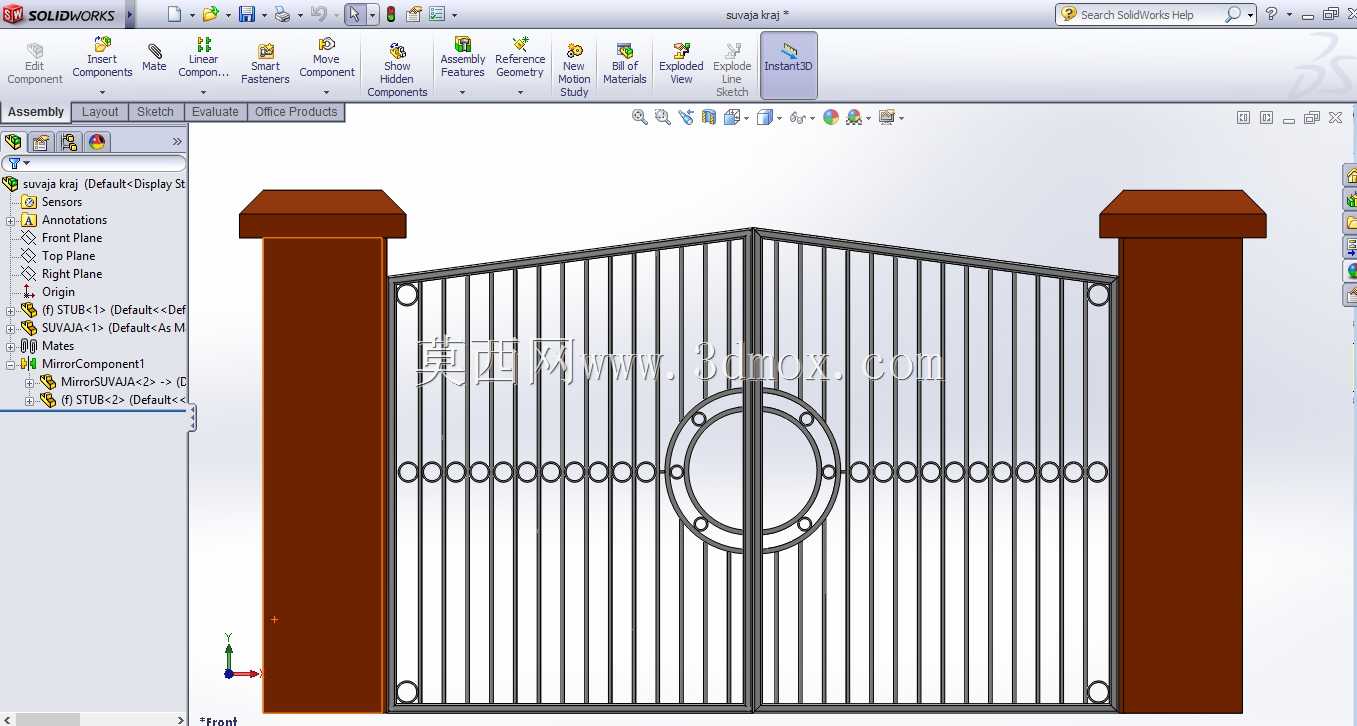The image size is (1357, 726).
Task: Toggle the Instant3D button
Action: (x=788, y=65)
